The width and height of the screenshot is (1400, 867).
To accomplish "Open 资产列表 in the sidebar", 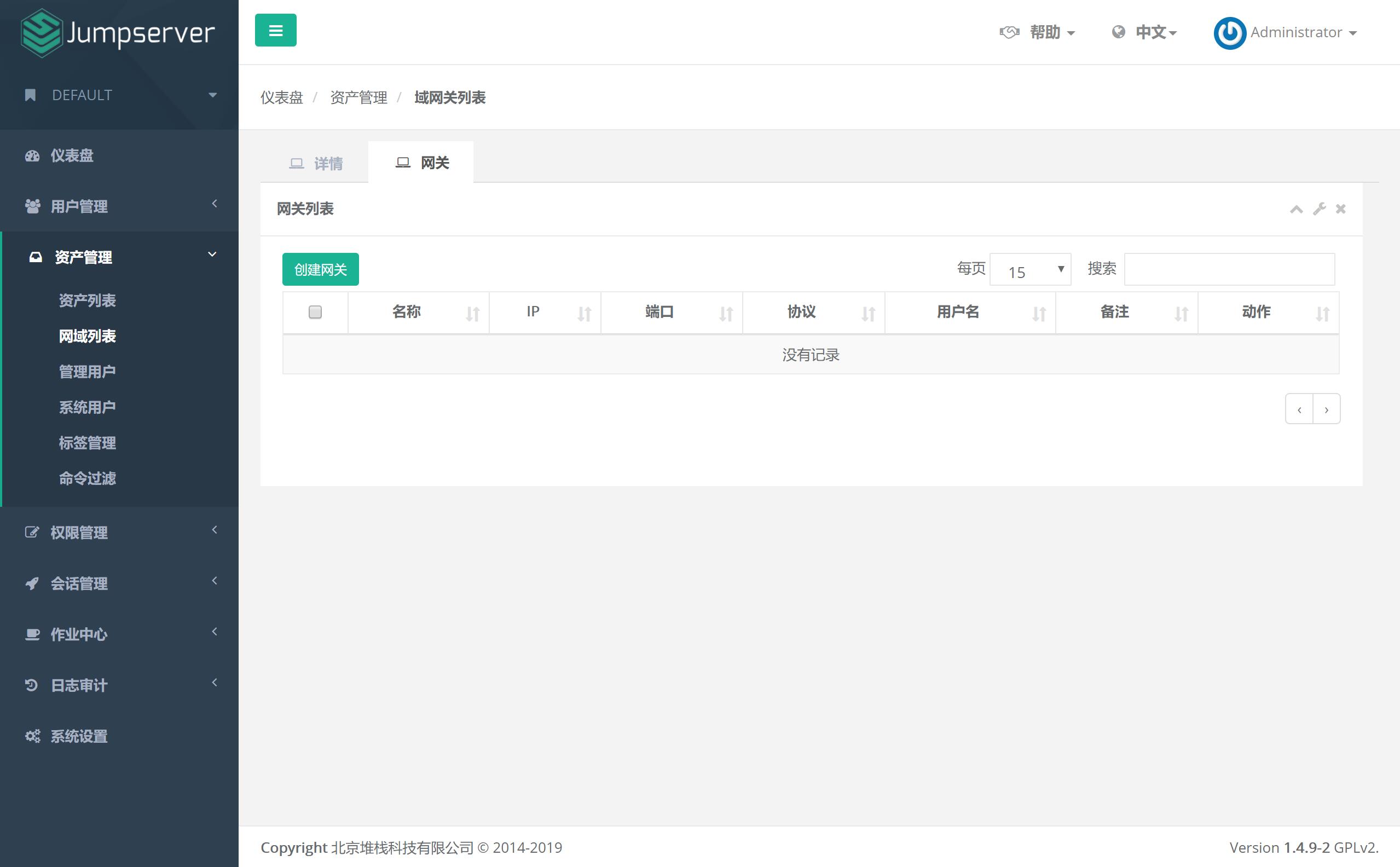I will [x=87, y=300].
